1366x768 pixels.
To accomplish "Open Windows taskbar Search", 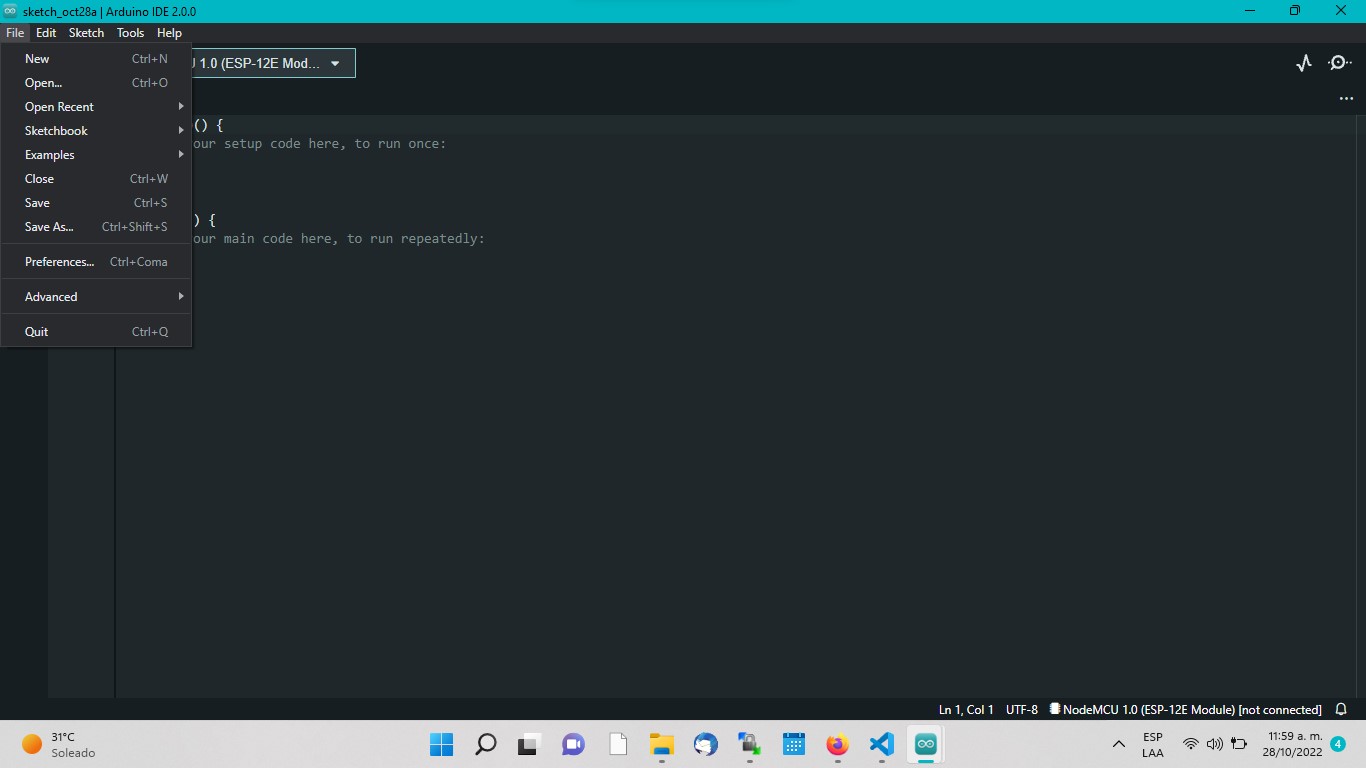I will (485, 744).
